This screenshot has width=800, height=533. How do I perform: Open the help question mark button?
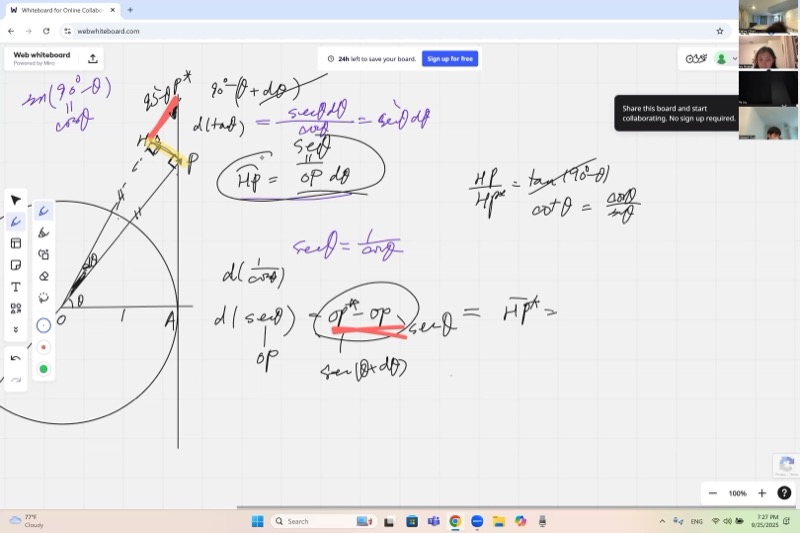click(785, 493)
